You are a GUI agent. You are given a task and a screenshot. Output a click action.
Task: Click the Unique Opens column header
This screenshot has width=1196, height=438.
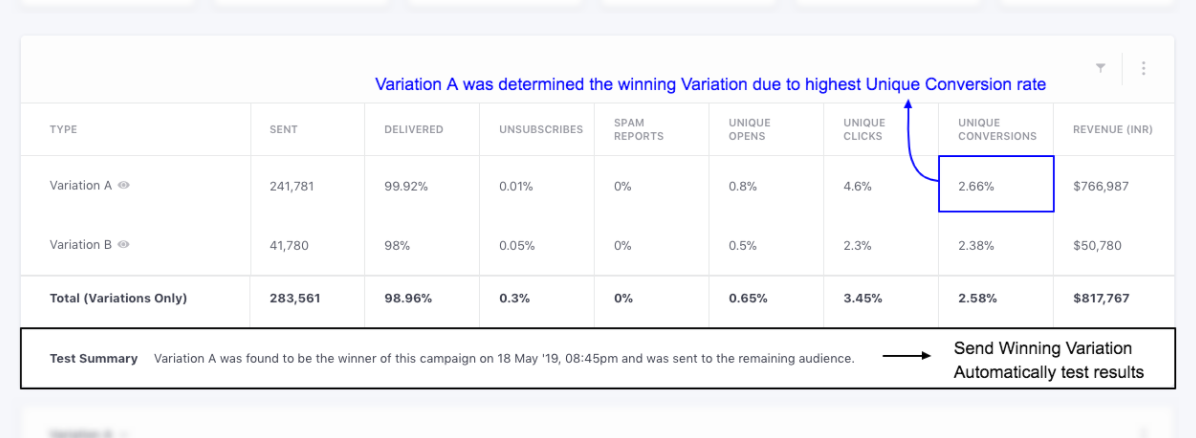[x=750, y=130]
